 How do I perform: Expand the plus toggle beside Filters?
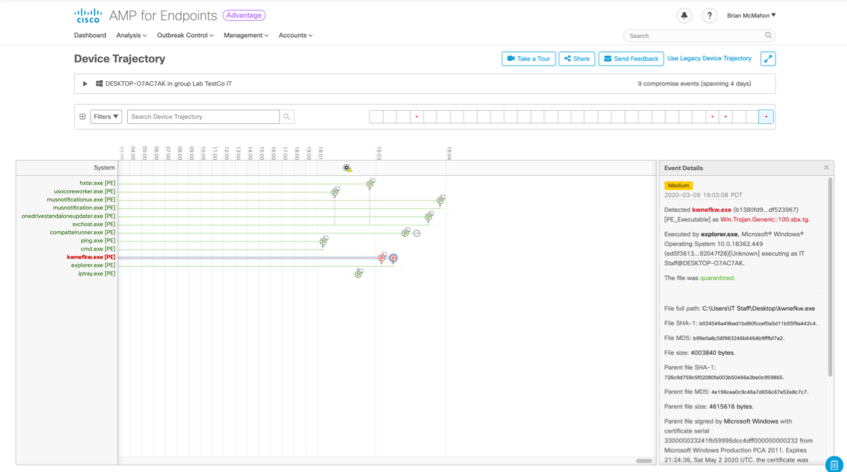(x=82, y=117)
